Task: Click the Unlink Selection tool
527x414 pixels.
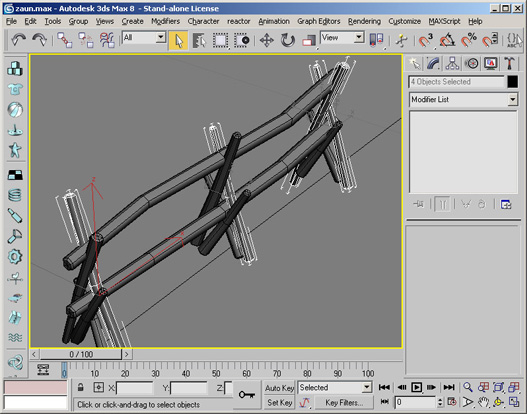Action: click(85, 40)
